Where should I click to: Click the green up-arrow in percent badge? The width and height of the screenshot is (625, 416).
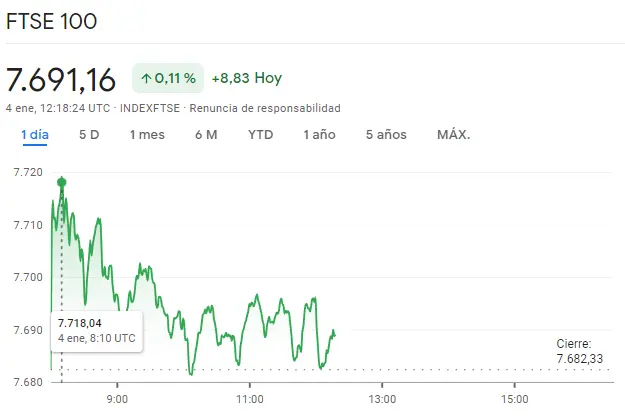pos(146,78)
